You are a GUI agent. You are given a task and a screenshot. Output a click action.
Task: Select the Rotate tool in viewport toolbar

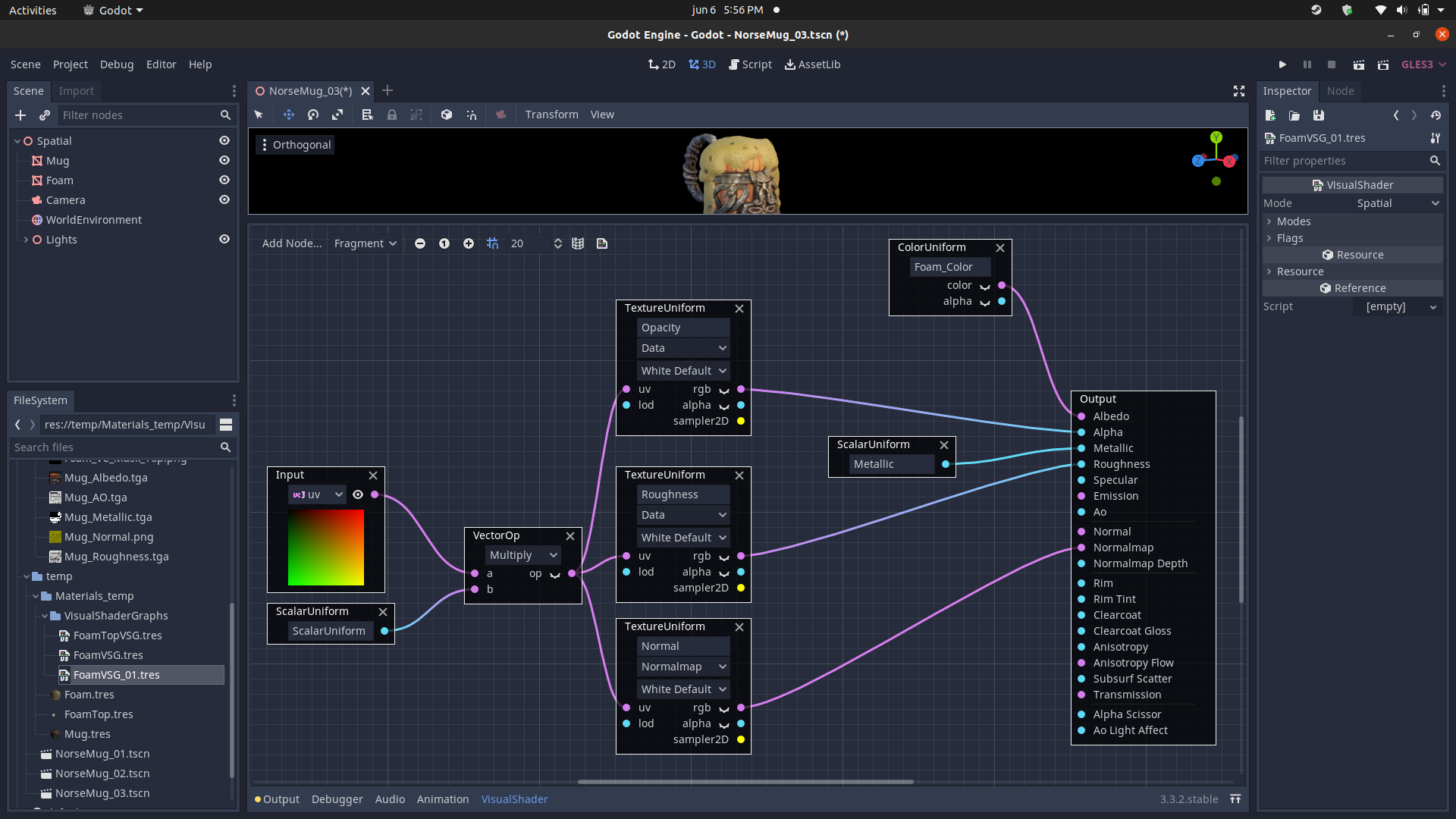(x=312, y=115)
